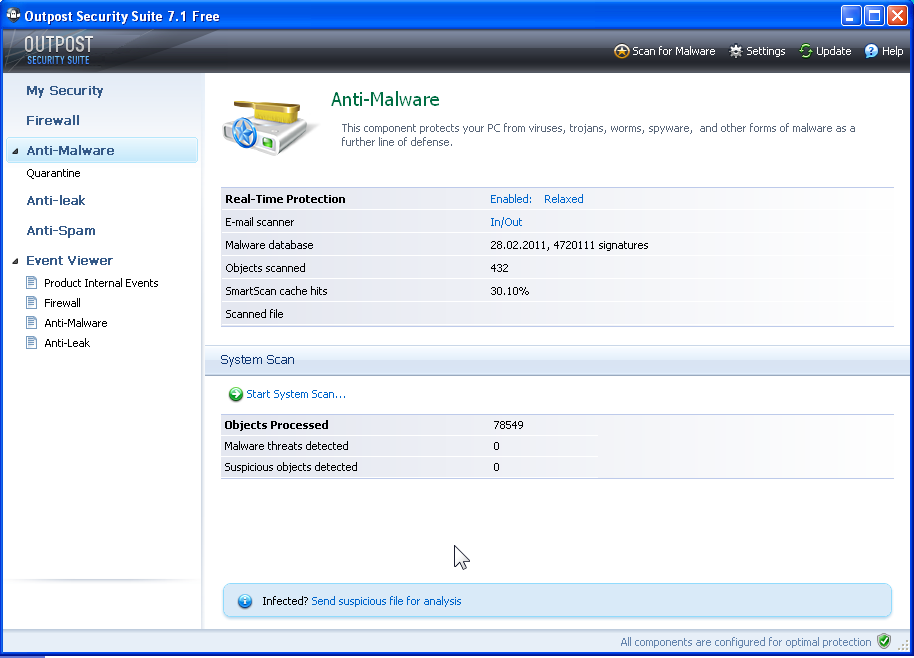Click the Enabled: link for Real-Time Protection
The image size is (914, 658).
coord(511,199)
